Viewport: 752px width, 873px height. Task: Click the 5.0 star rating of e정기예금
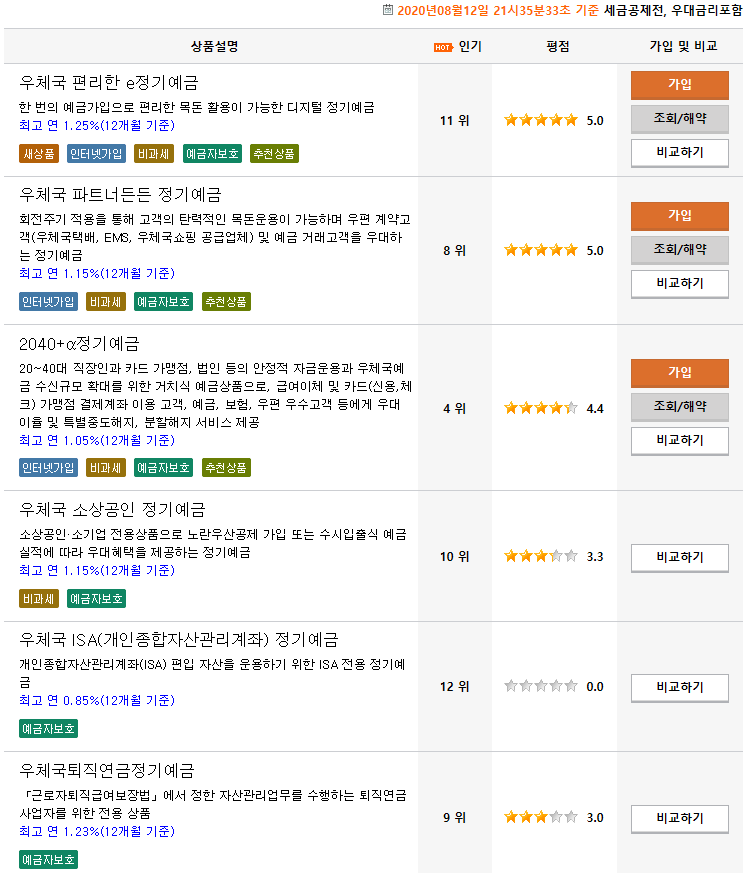tap(540, 120)
